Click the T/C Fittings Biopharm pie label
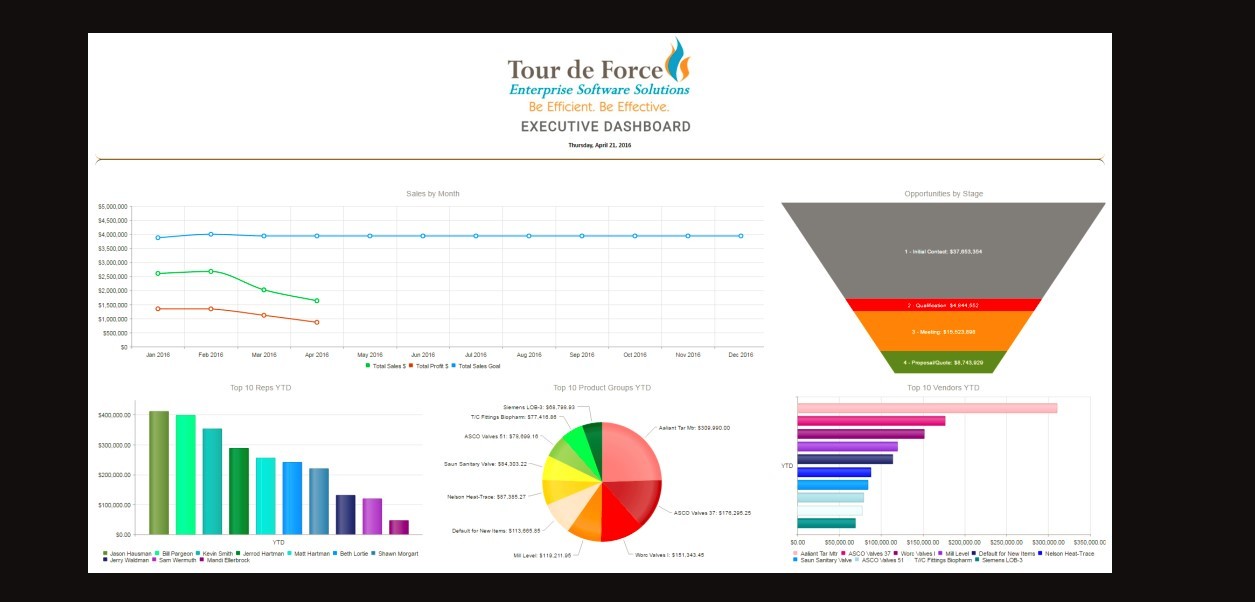Viewport: 1255px width, 602px height. click(513, 417)
